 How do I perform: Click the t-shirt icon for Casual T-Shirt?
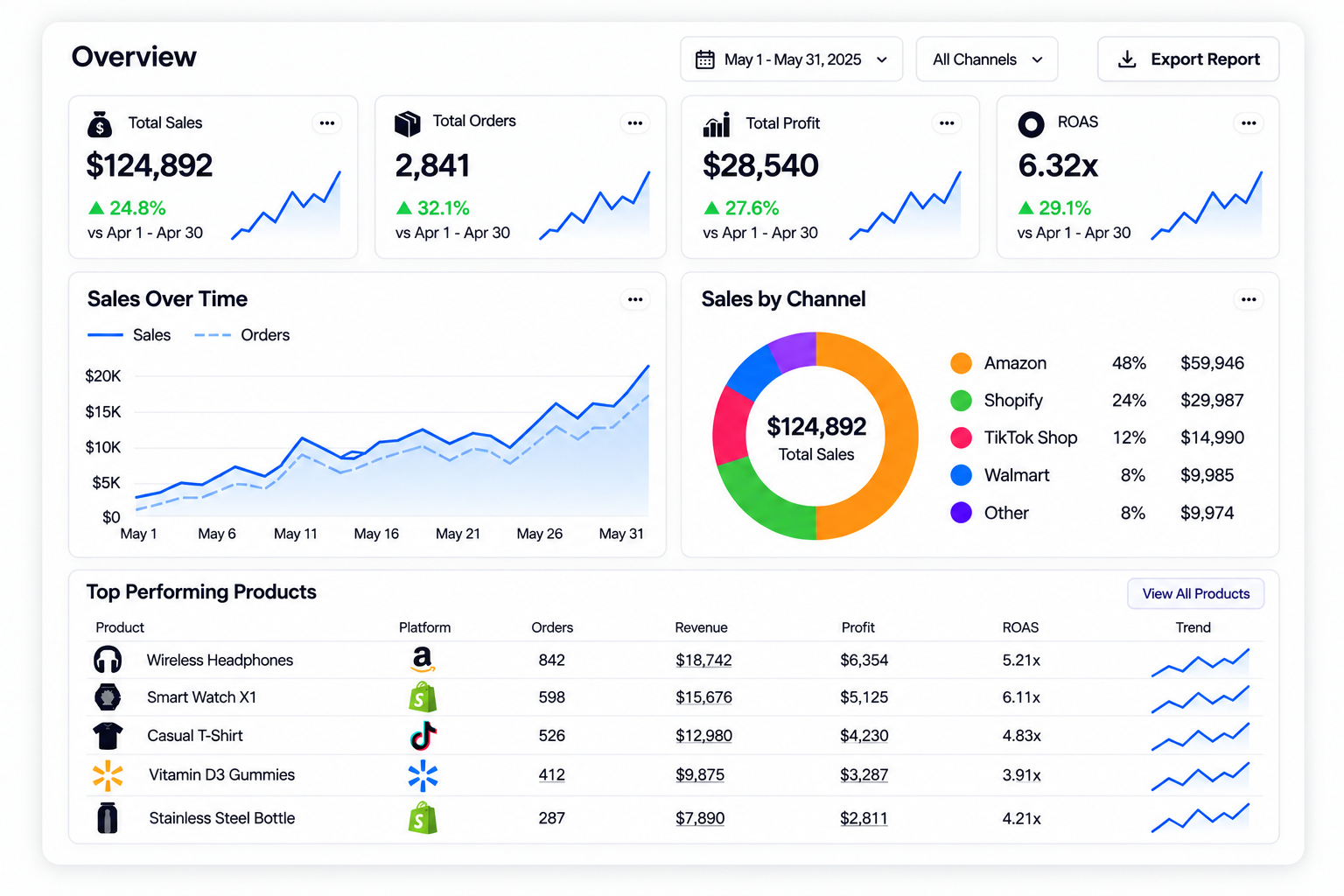108,736
